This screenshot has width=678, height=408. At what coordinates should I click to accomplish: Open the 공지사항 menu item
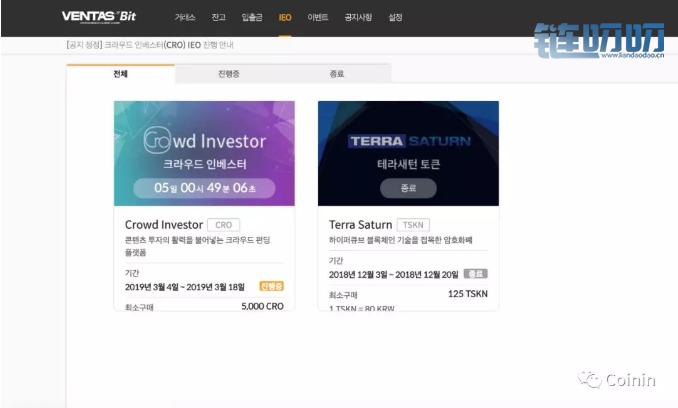click(358, 17)
